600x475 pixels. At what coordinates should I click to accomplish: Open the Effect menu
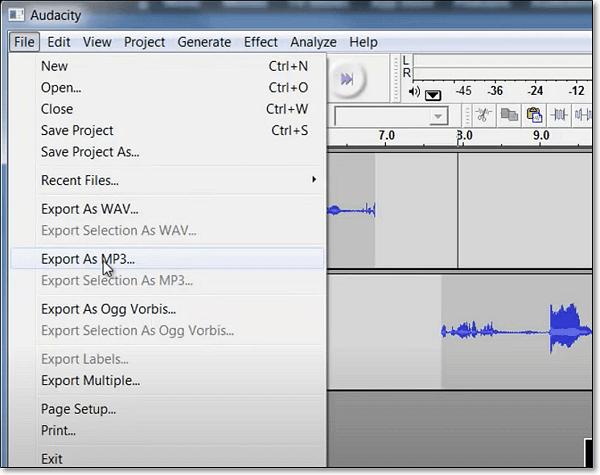tap(261, 42)
